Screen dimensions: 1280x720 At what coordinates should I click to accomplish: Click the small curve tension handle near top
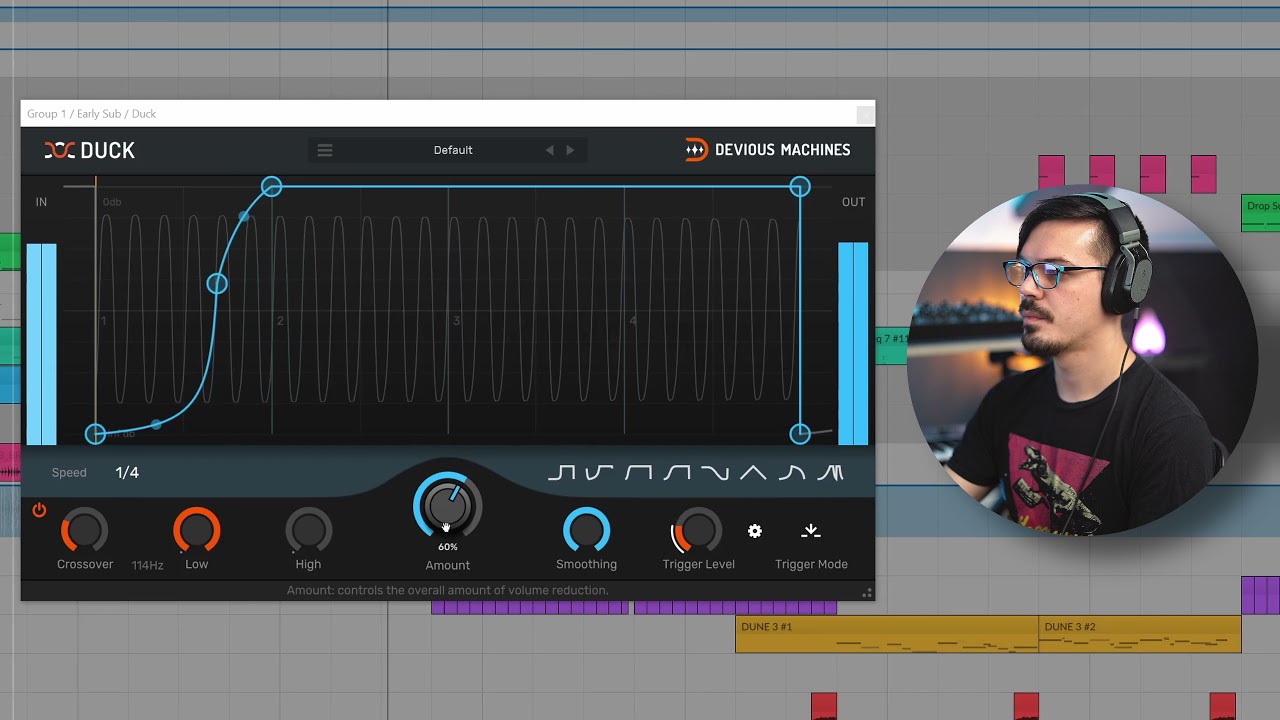pos(244,216)
